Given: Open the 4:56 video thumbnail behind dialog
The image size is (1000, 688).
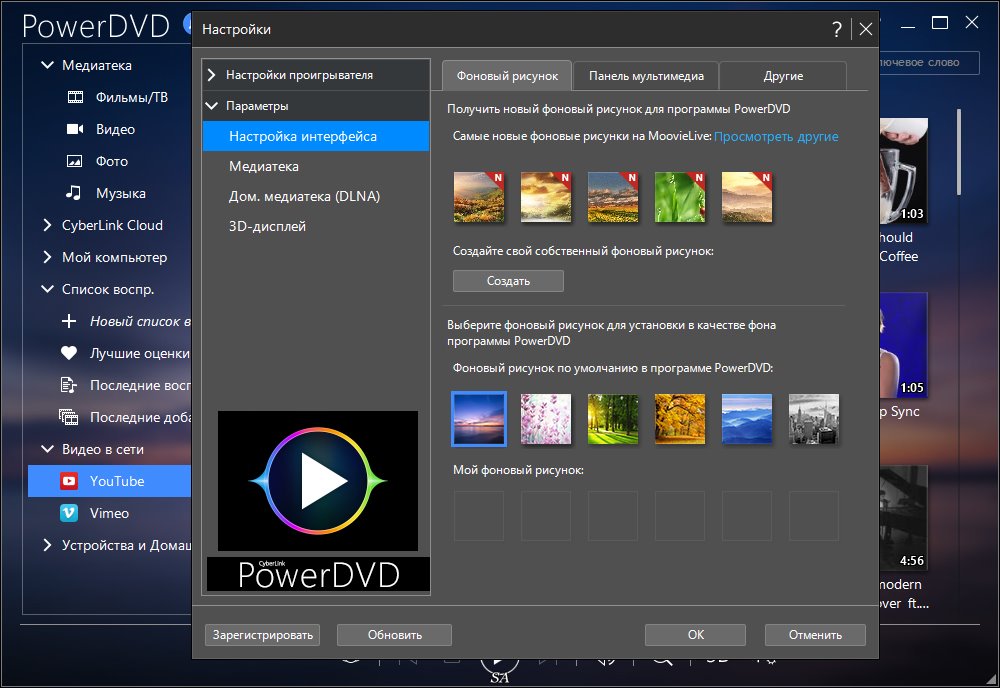Looking at the screenshot, I should (x=904, y=518).
